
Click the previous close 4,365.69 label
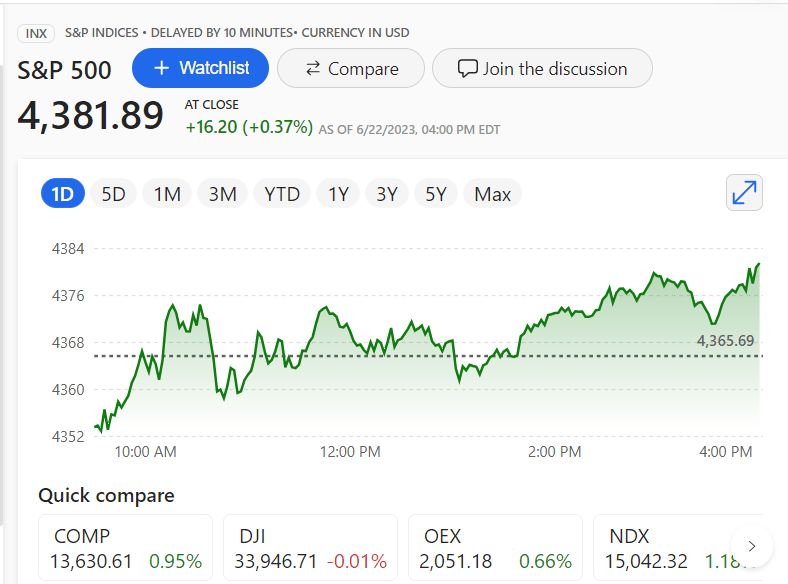click(x=725, y=341)
